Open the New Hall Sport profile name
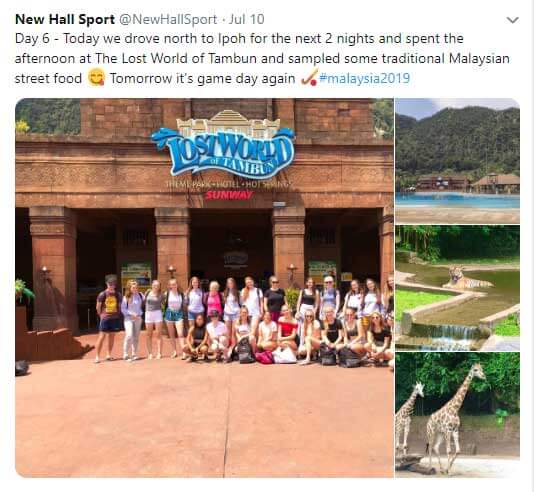The image size is (534, 492). [x=65, y=19]
